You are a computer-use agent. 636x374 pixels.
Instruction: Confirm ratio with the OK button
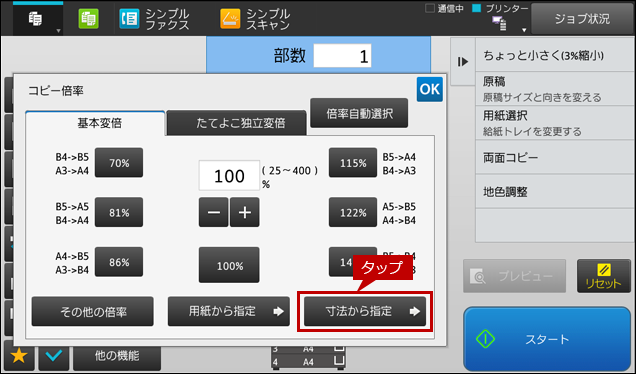(x=430, y=89)
